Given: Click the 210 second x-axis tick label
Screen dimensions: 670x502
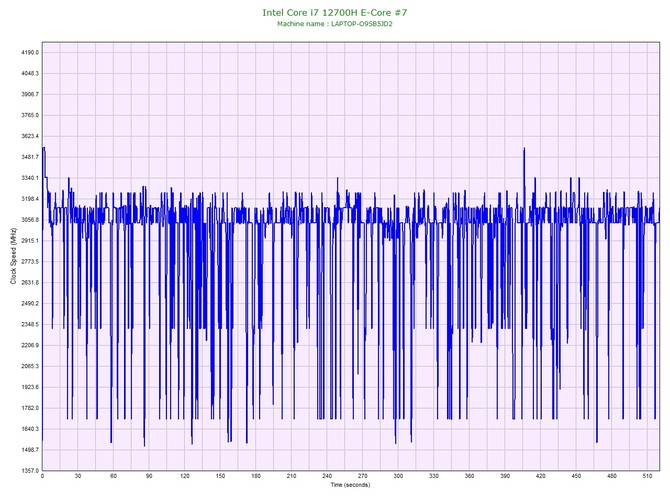Looking at the screenshot, I should 291,476.
